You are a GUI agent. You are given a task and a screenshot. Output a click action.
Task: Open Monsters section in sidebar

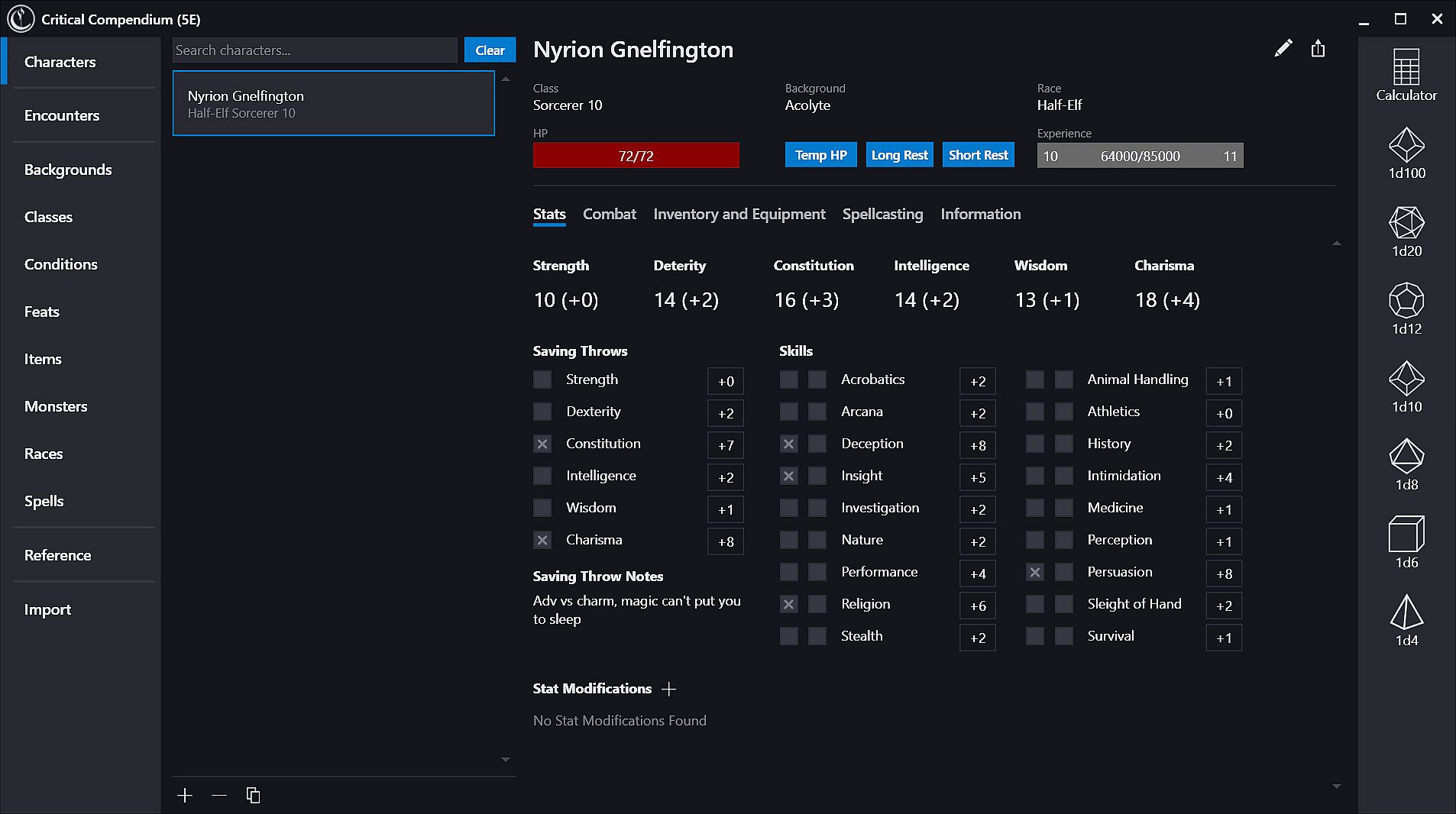(x=56, y=407)
